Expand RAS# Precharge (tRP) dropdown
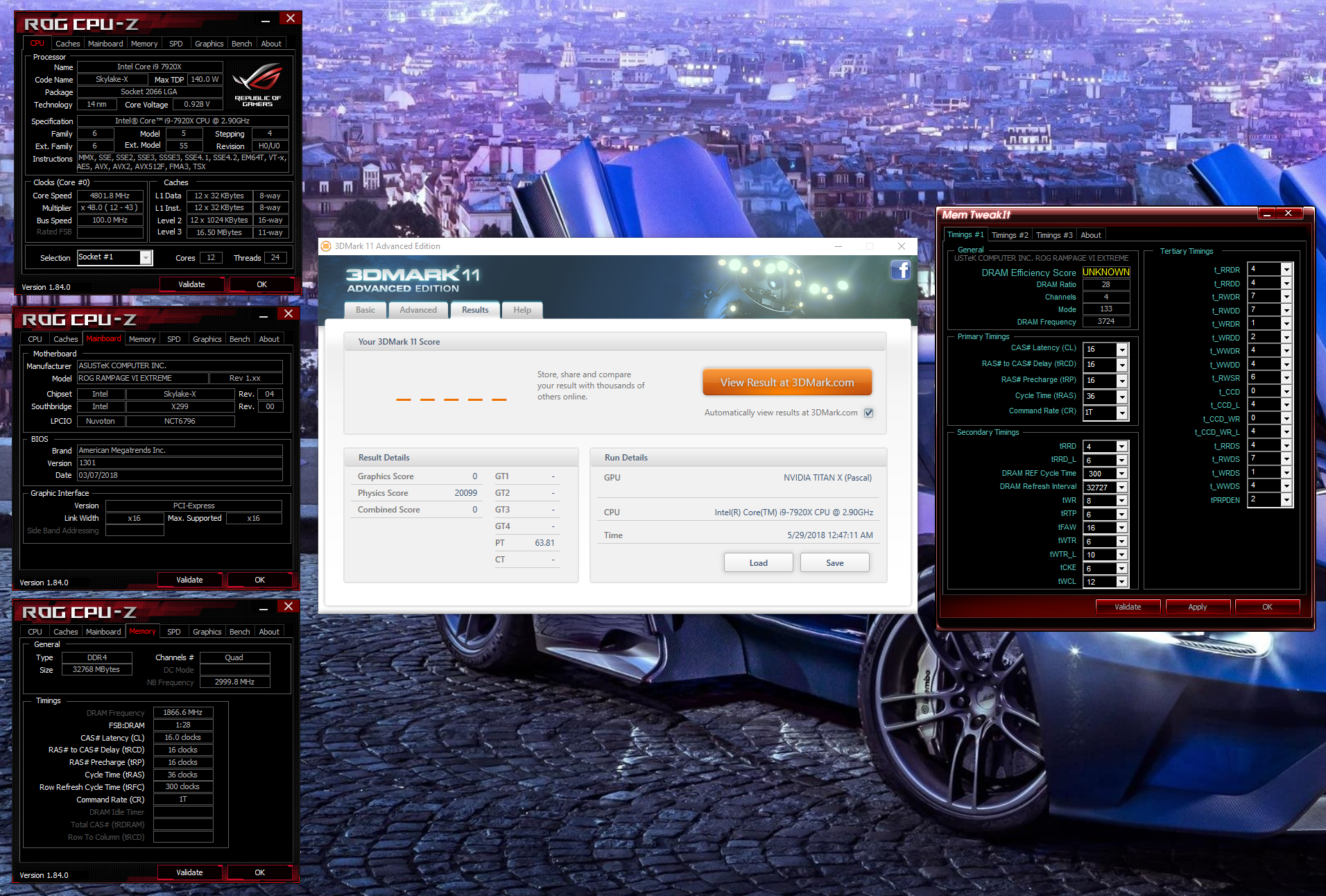The height and width of the screenshot is (896, 1326). (1121, 381)
